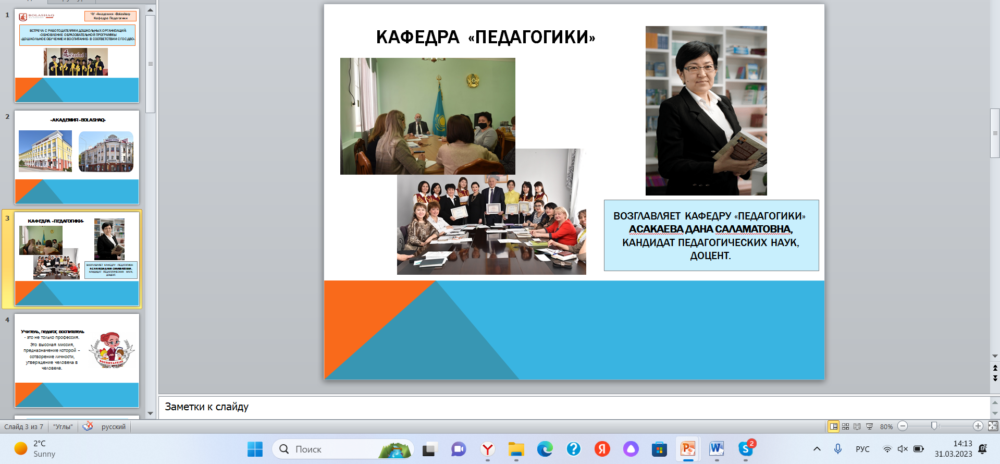Image resolution: width=1000 pixels, height=464 pixels.
Task: Switch to Slide Sorter view
Action: (x=845, y=426)
